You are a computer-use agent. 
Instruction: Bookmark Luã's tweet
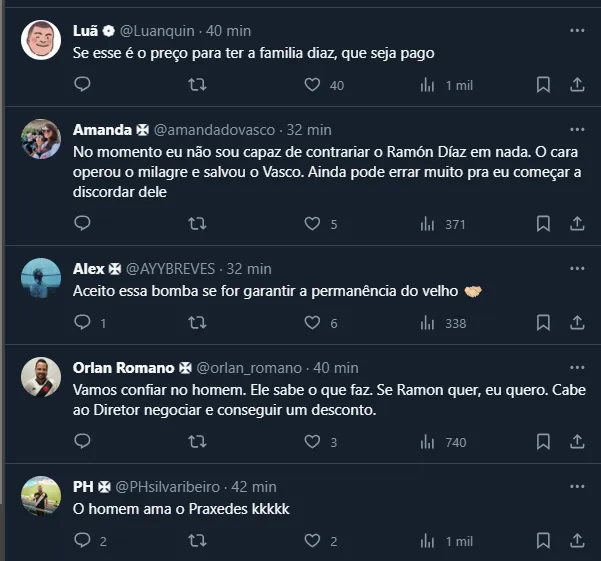(x=543, y=86)
